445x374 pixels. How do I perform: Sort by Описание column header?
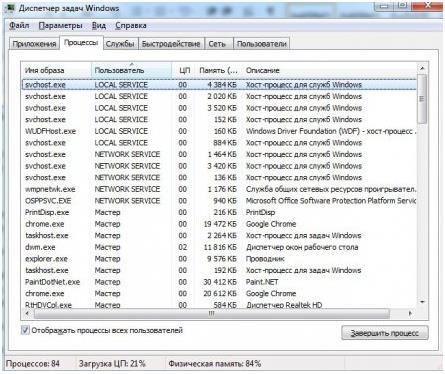click(x=329, y=70)
